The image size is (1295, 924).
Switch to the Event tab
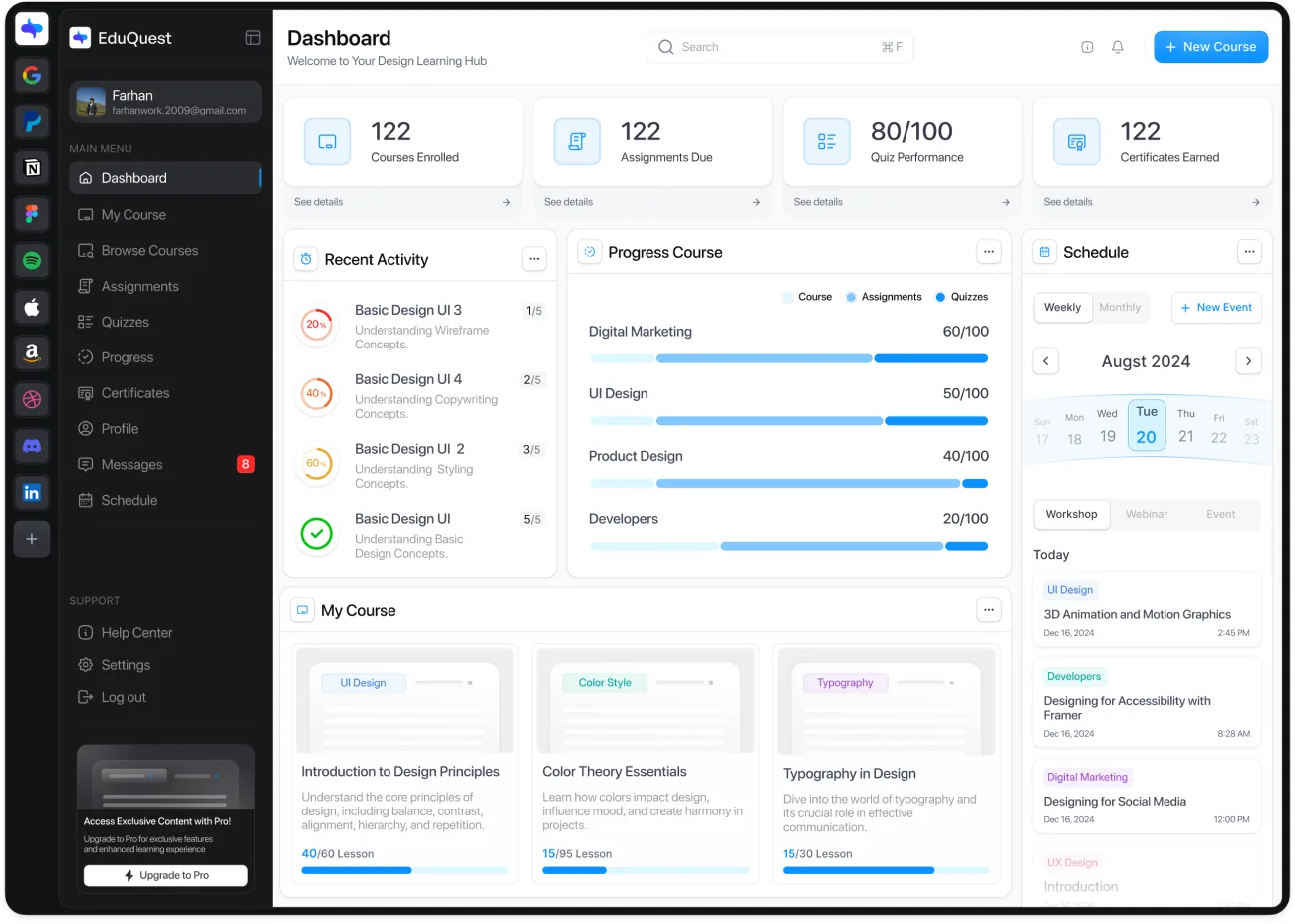point(1221,515)
